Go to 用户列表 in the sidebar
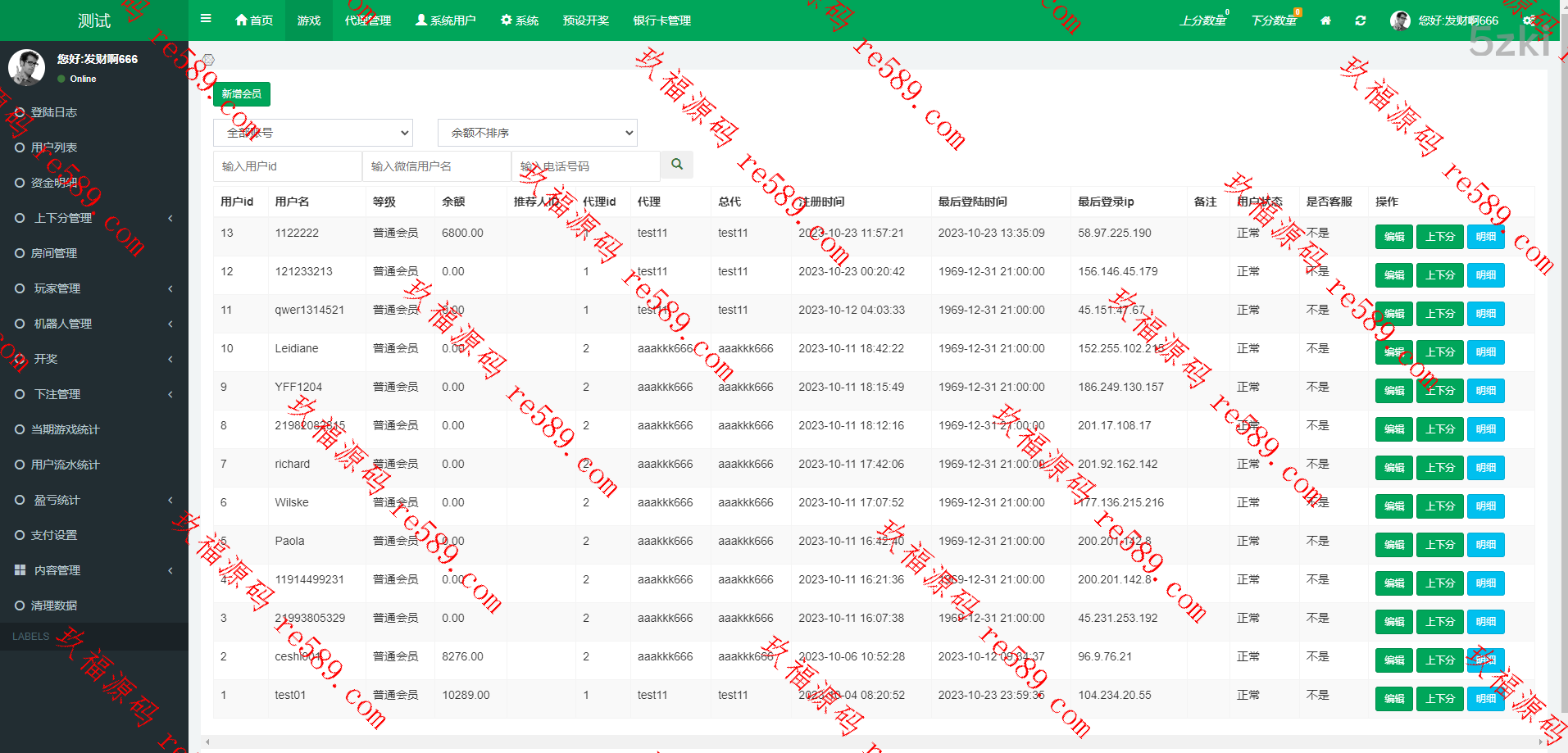Screen dimensions: 1568x753 tap(54, 147)
